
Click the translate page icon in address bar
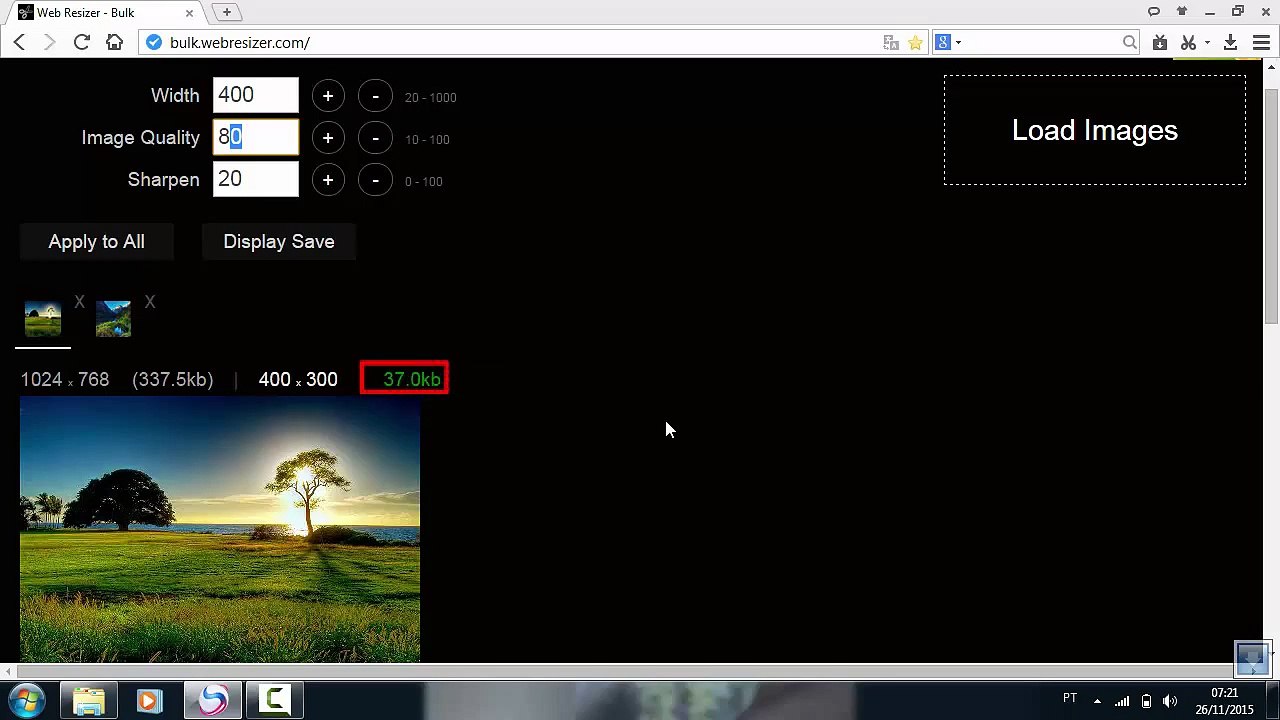891,42
